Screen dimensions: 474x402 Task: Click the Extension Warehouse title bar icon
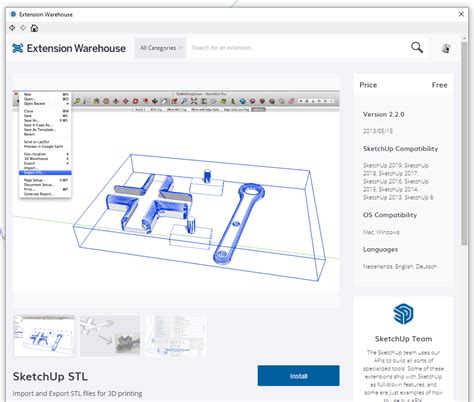pos(13,14)
